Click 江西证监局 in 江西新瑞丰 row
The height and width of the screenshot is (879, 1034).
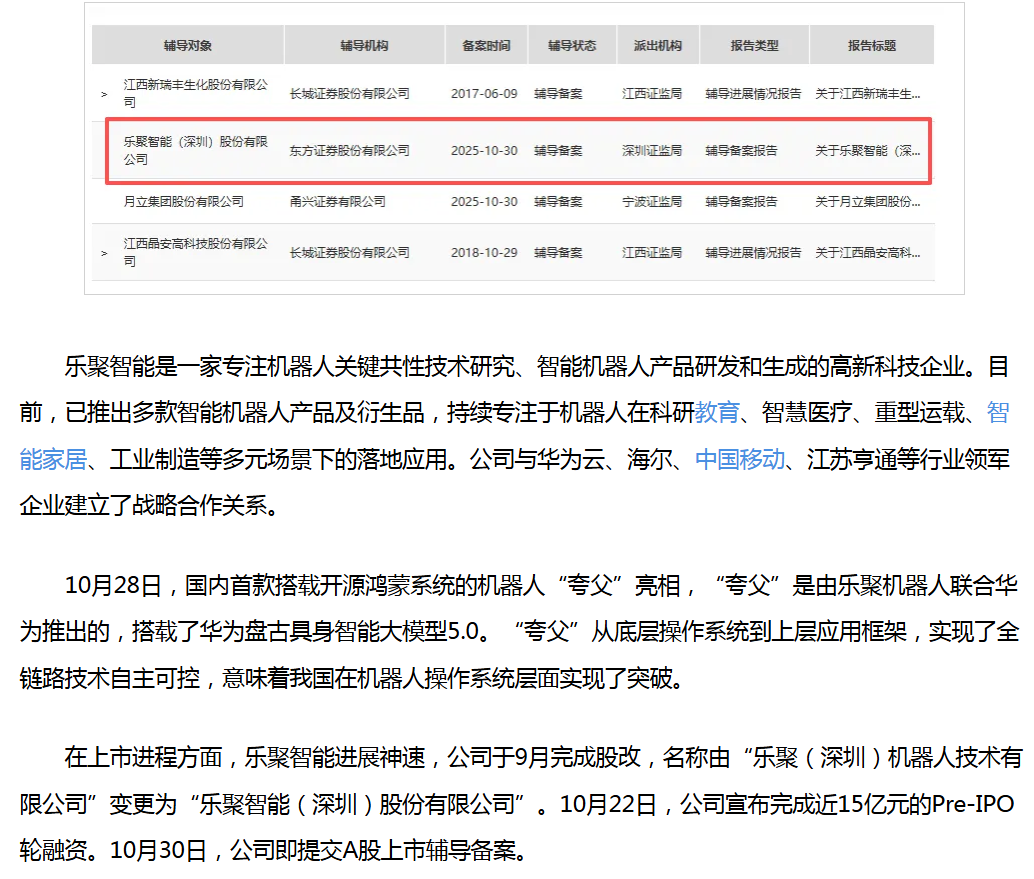pyautogui.click(x=652, y=94)
